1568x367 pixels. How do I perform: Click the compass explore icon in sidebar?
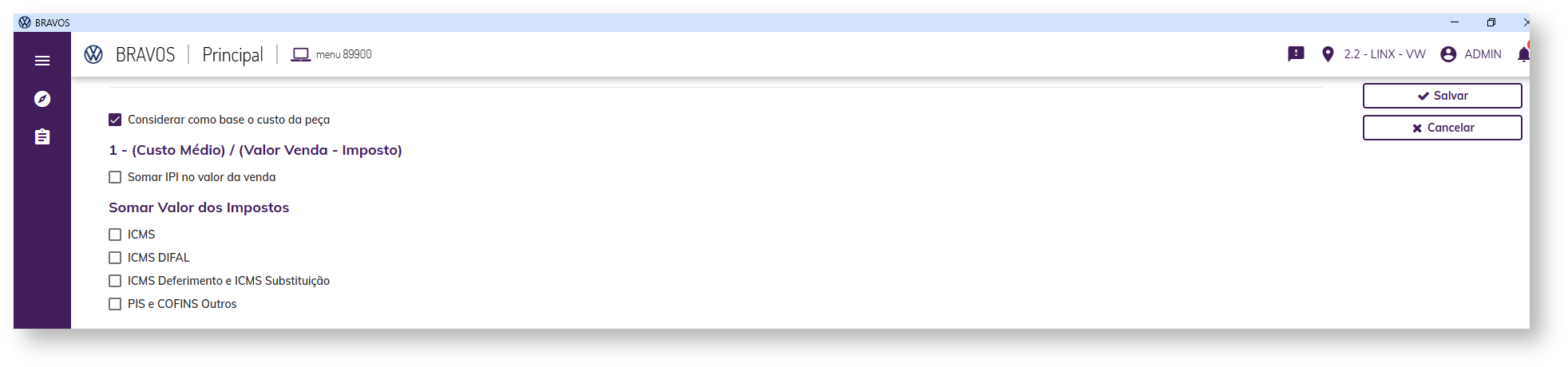(42, 99)
